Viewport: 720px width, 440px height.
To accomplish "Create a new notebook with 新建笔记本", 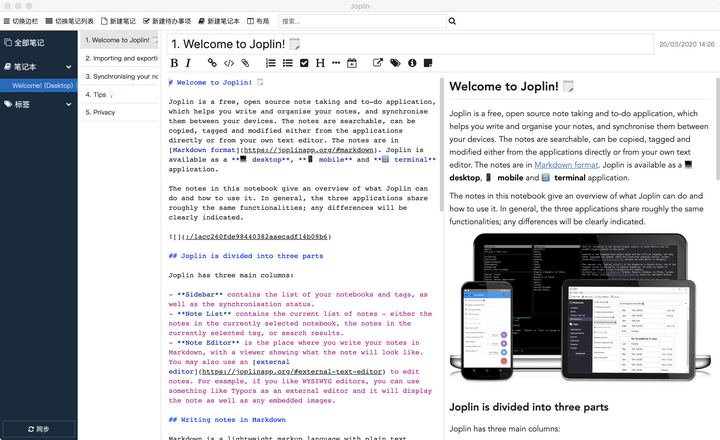I will coord(219,21).
